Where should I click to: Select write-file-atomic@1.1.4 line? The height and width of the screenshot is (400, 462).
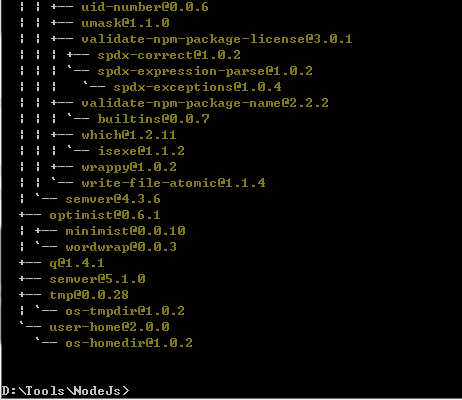click(x=173, y=183)
